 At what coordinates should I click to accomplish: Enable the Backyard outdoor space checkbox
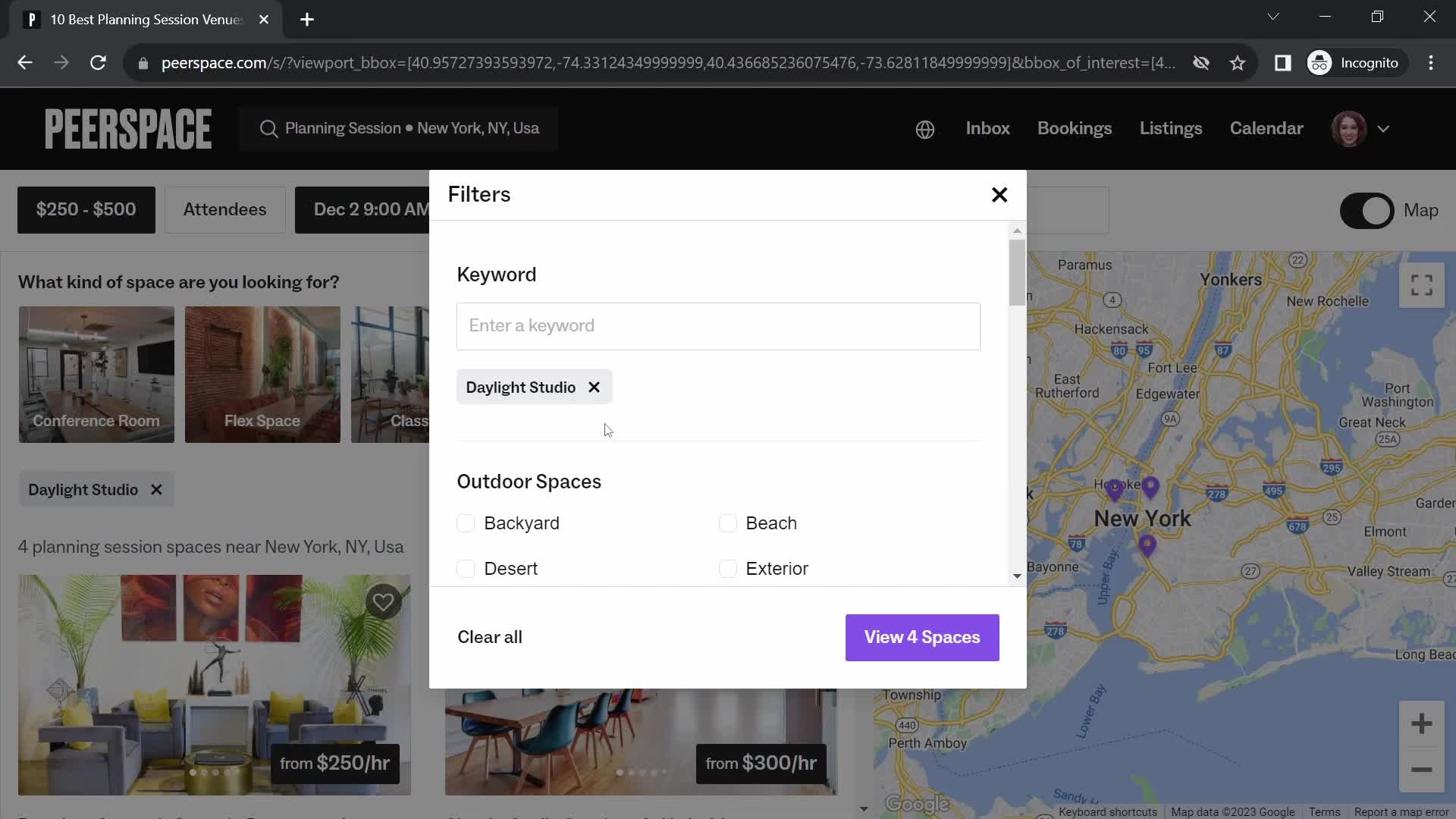(465, 522)
